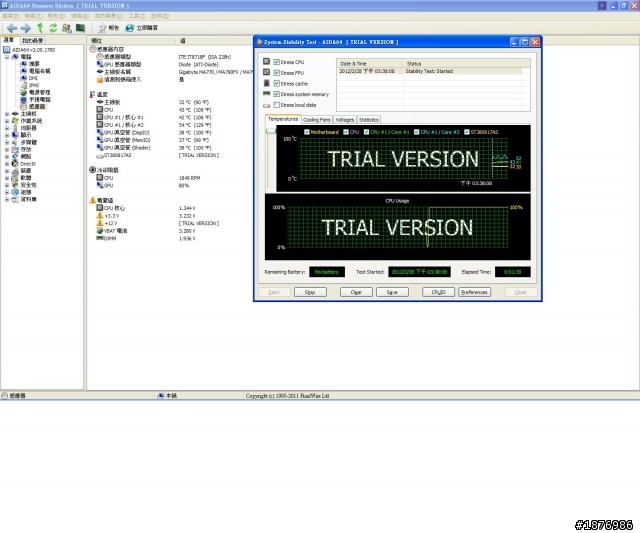Viewport: 640px width, 533px height.
Task: Select the 顯示 display tree node
Action: coord(26,135)
